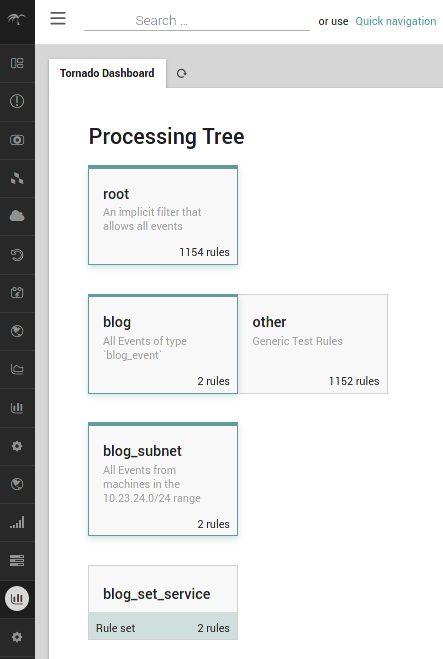Open the history circular-arrow icon
This screenshot has height=659, width=443.
[x=17, y=255]
